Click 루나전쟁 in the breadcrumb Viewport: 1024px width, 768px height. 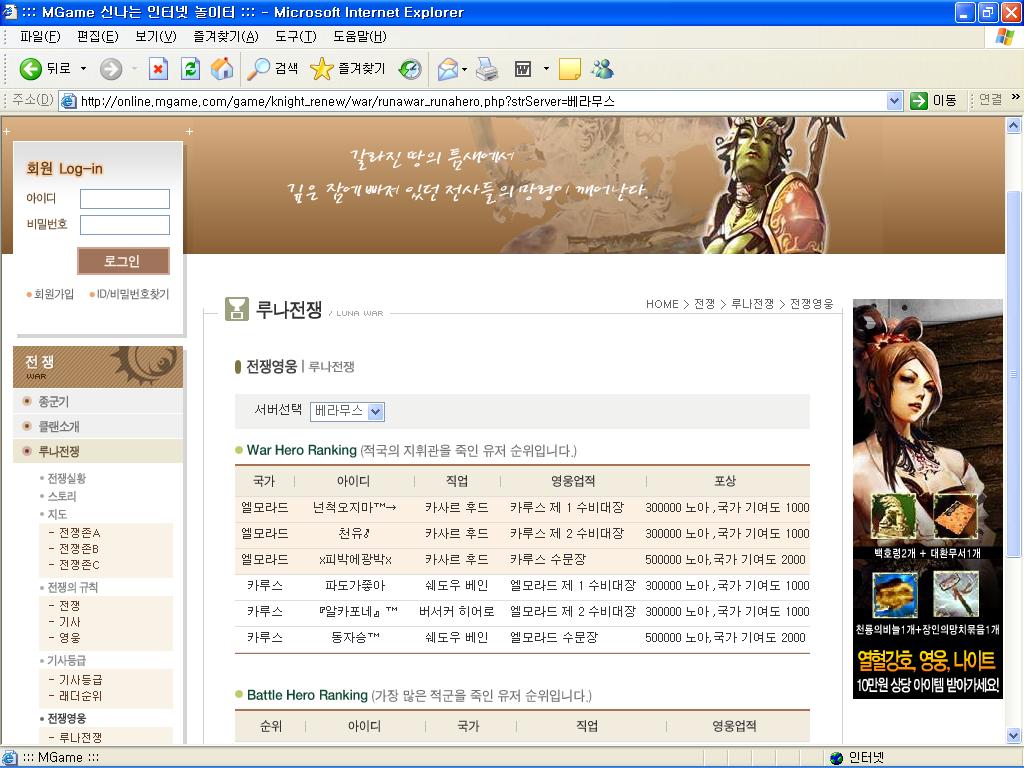tap(752, 304)
